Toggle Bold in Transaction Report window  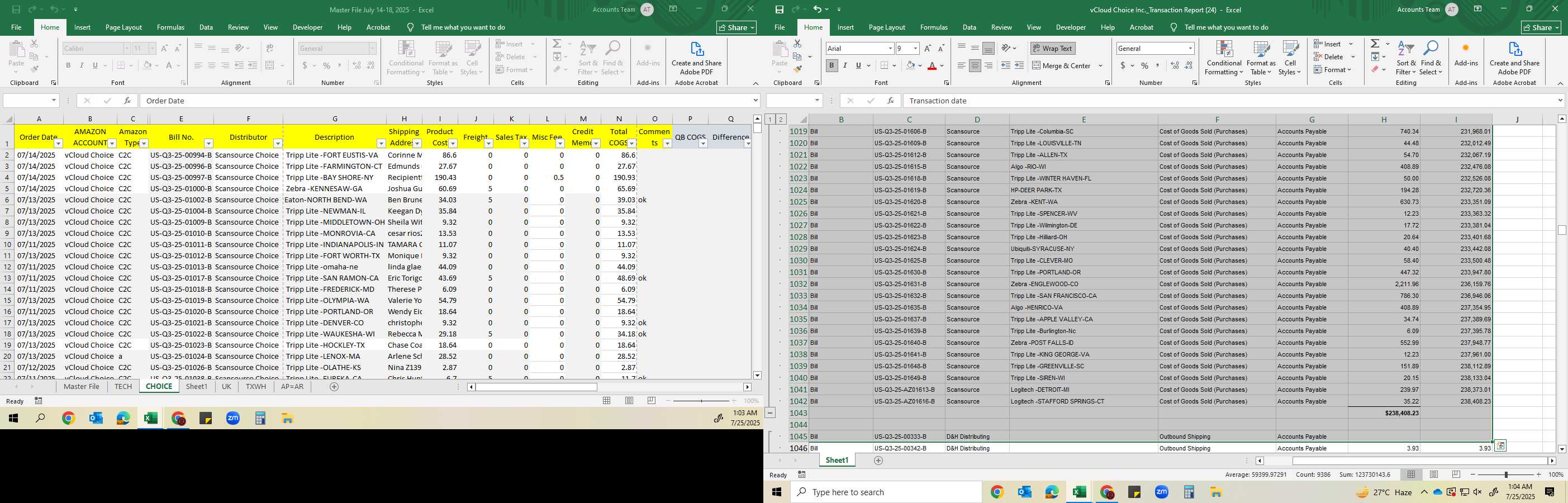pos(831,66)
